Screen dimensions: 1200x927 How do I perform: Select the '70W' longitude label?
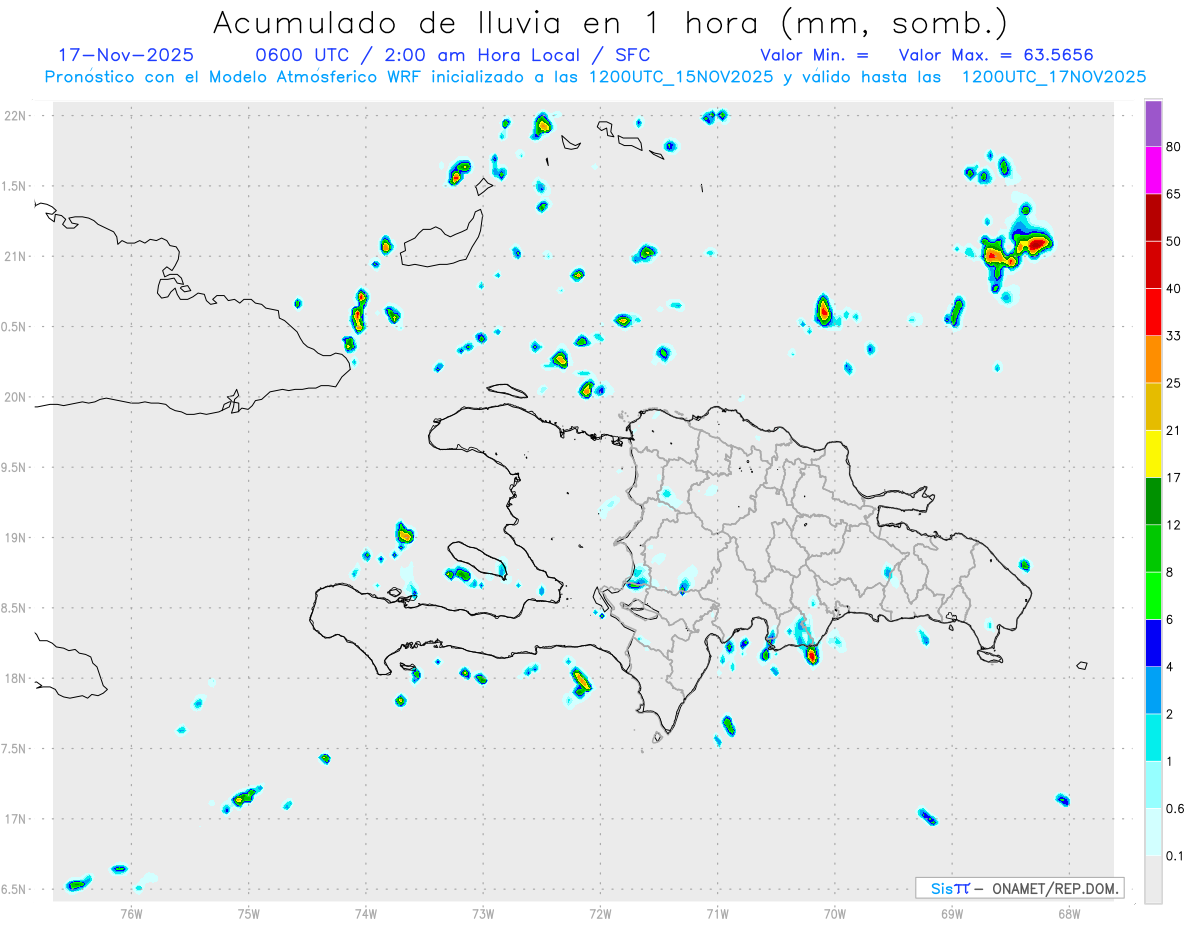click(x=835, y=912)
